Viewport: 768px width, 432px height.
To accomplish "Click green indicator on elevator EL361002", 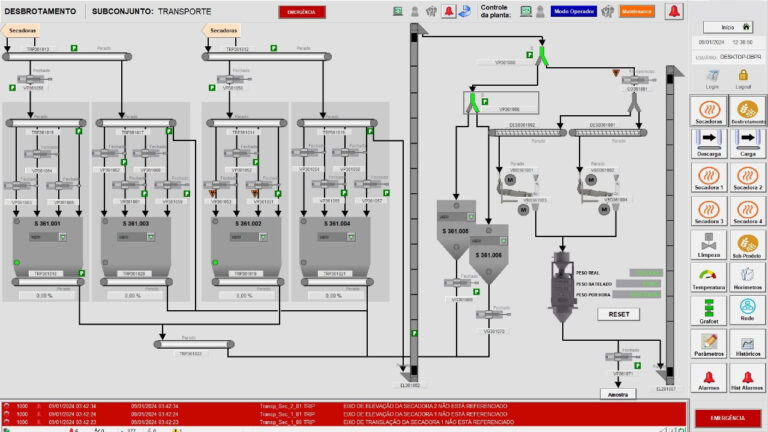I will (414, 333).
